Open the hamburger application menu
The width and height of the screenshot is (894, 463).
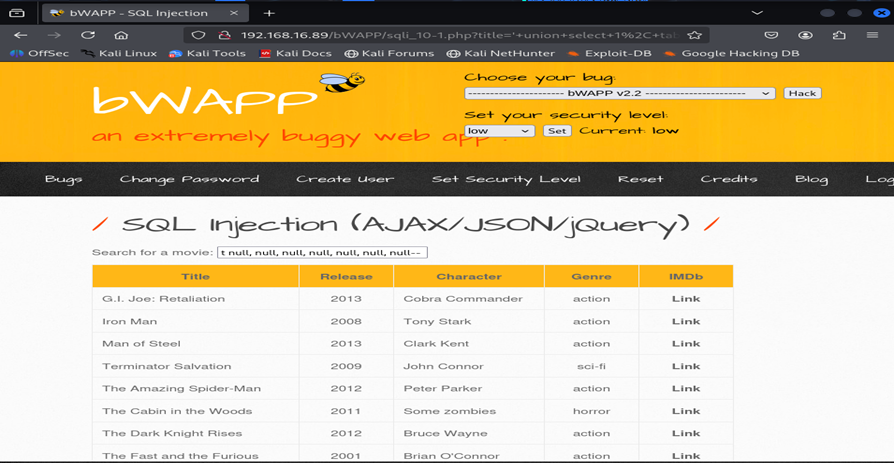click(872, 35)
